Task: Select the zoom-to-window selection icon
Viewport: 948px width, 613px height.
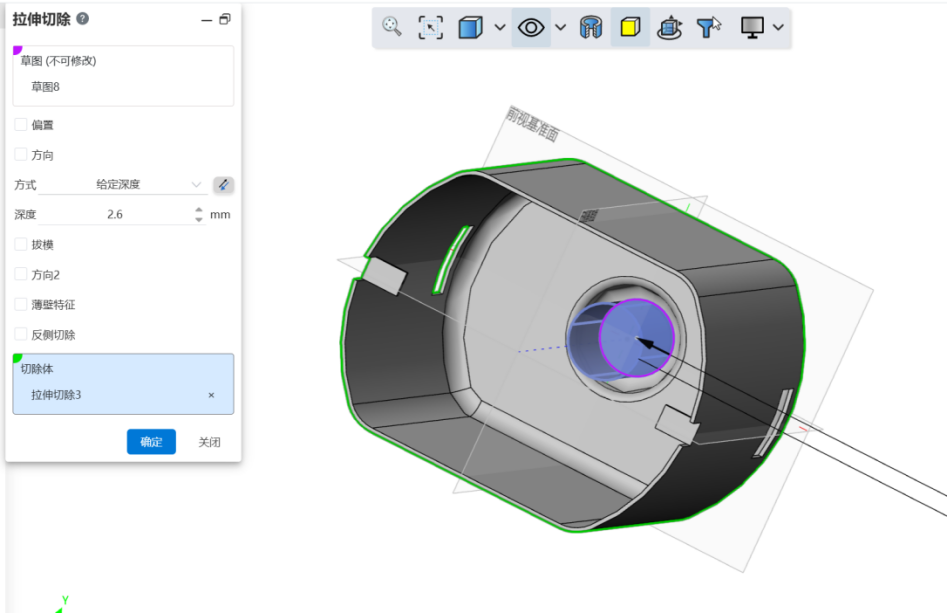Action: [430, 27]
